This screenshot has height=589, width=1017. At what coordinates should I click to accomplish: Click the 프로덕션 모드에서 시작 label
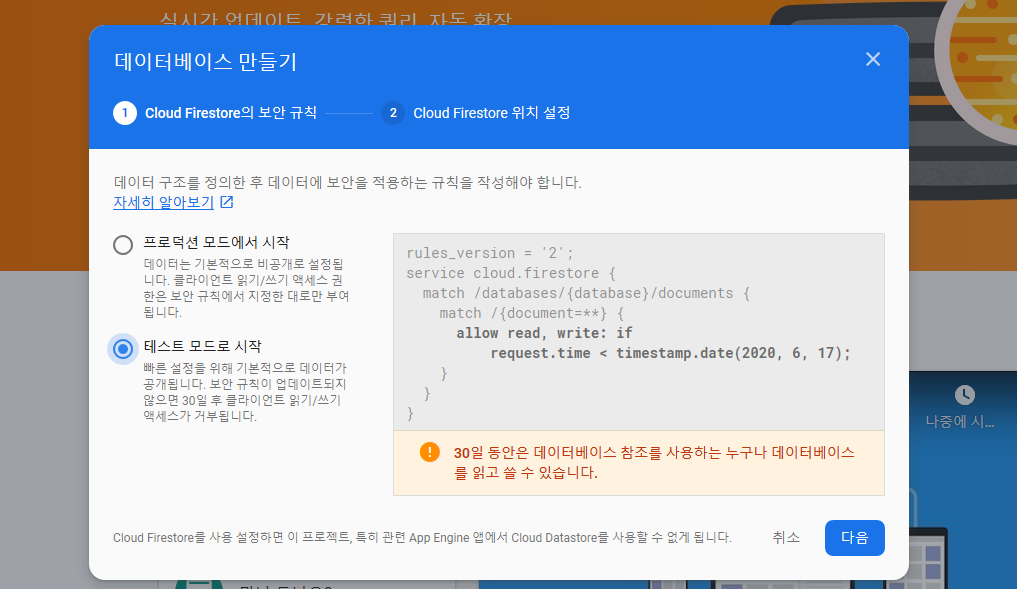click(216, 242)
